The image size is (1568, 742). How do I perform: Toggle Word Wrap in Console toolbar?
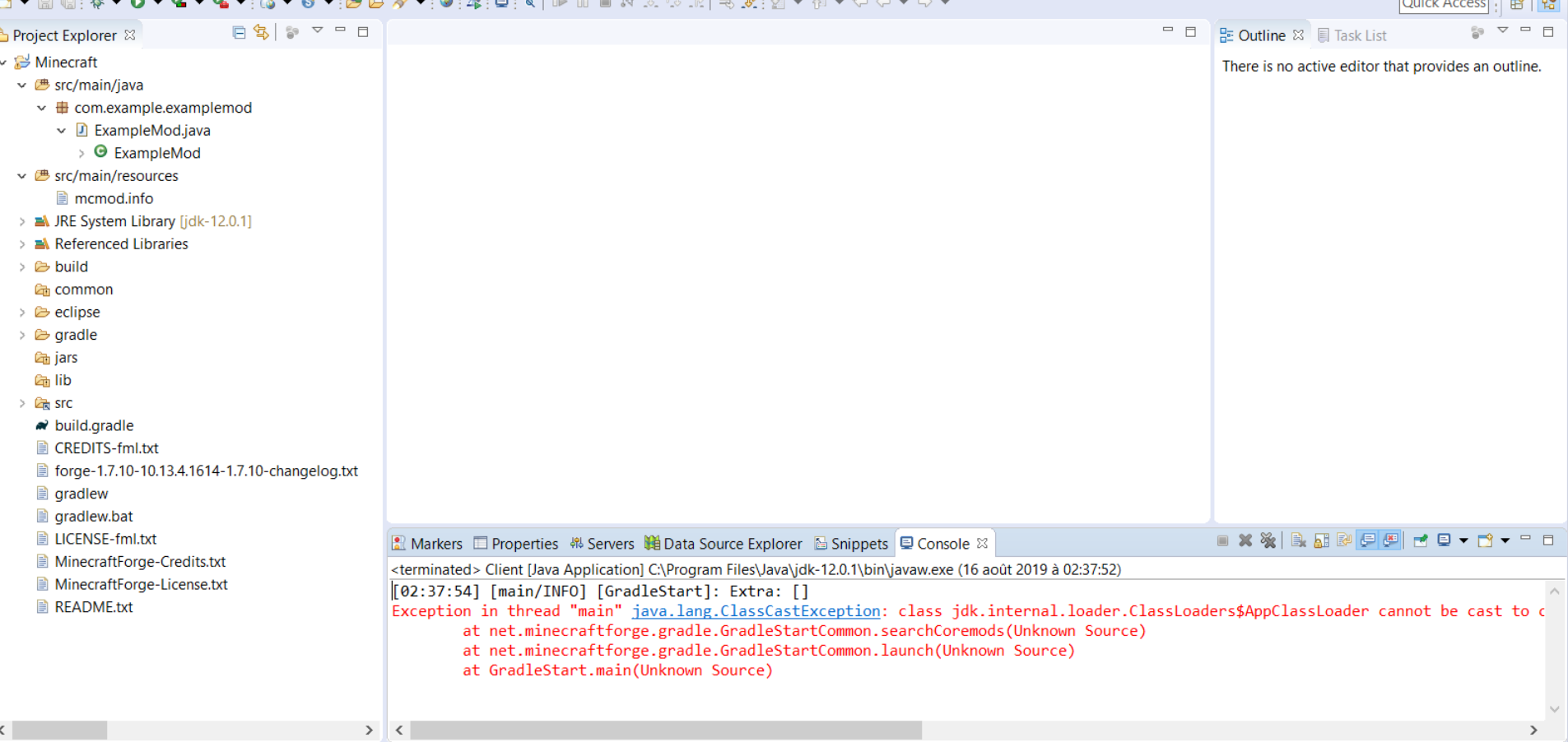[1344, 540]
